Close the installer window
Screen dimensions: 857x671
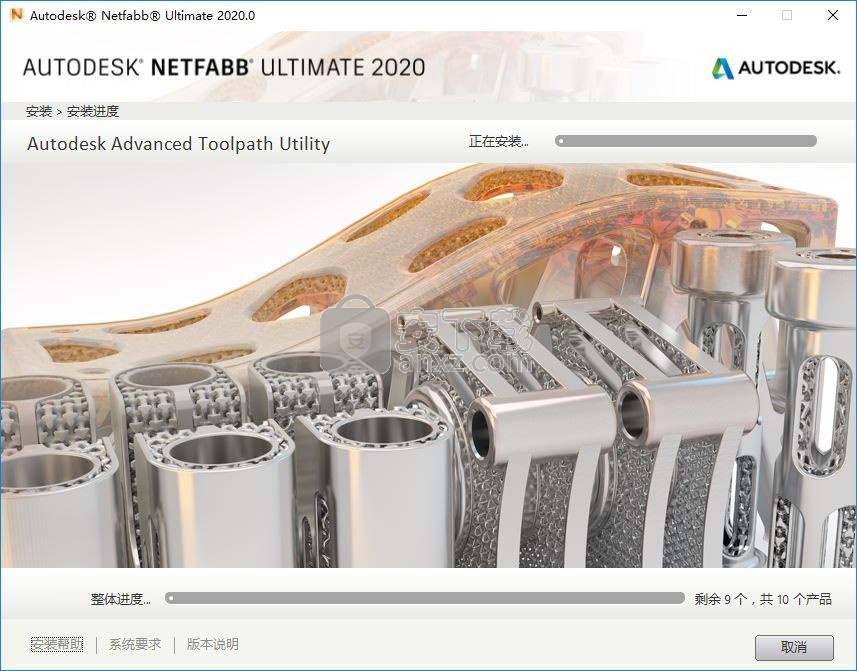click(832, 15)
